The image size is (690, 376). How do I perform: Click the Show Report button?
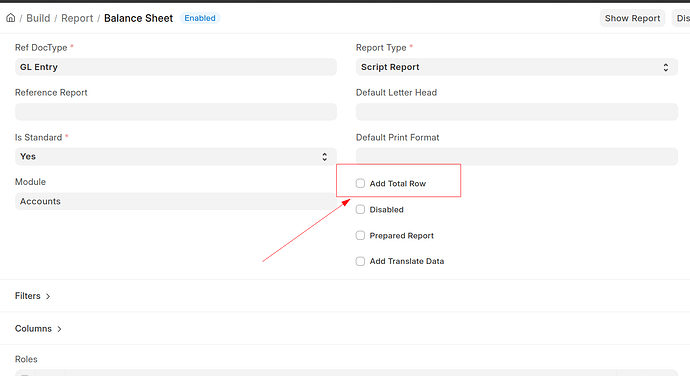click(x=632, y=18)
